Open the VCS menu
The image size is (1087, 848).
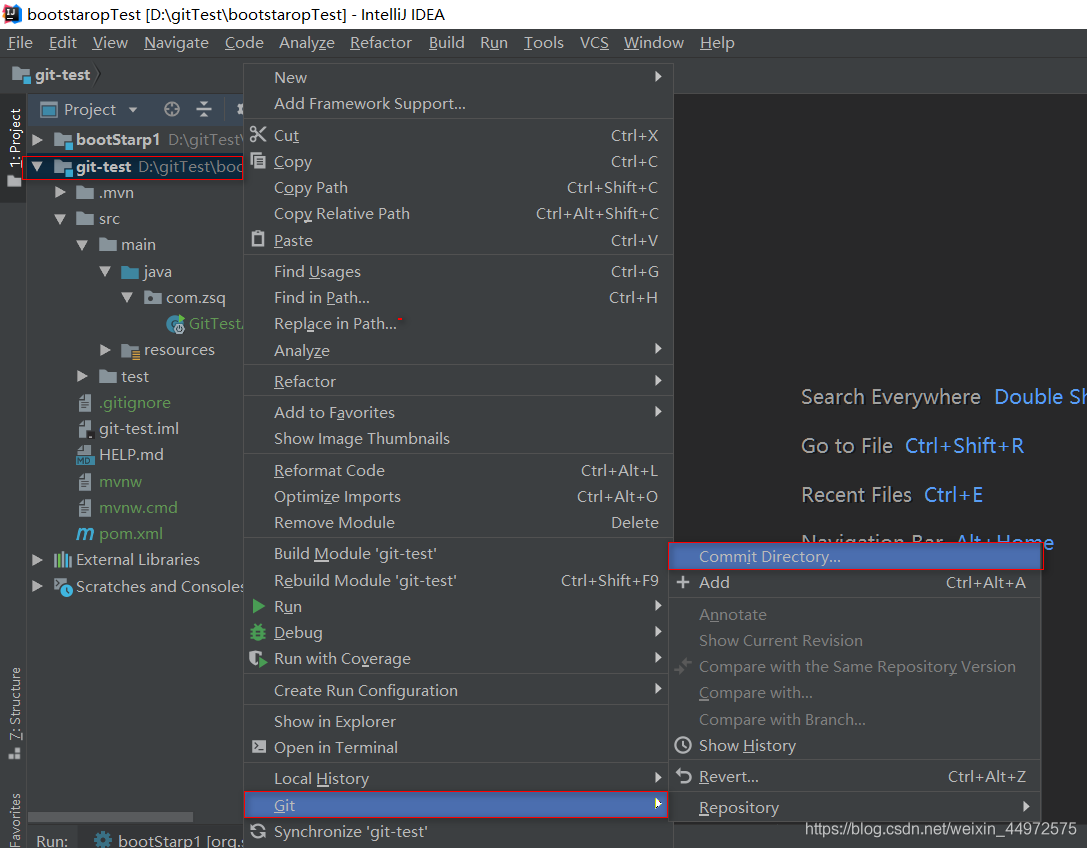point(594,42)
